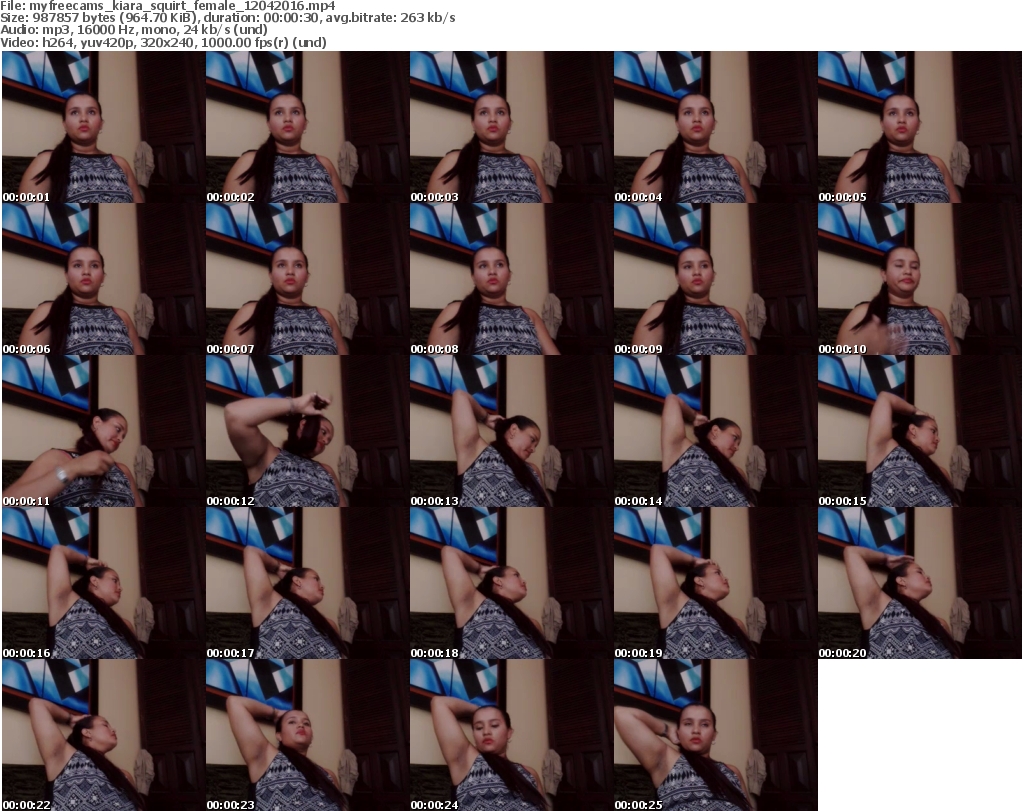The width and height of the screenshot is (1024, 811).
Task: Select the frame stamped 00:00:10
Action: (x=920, y=279)
